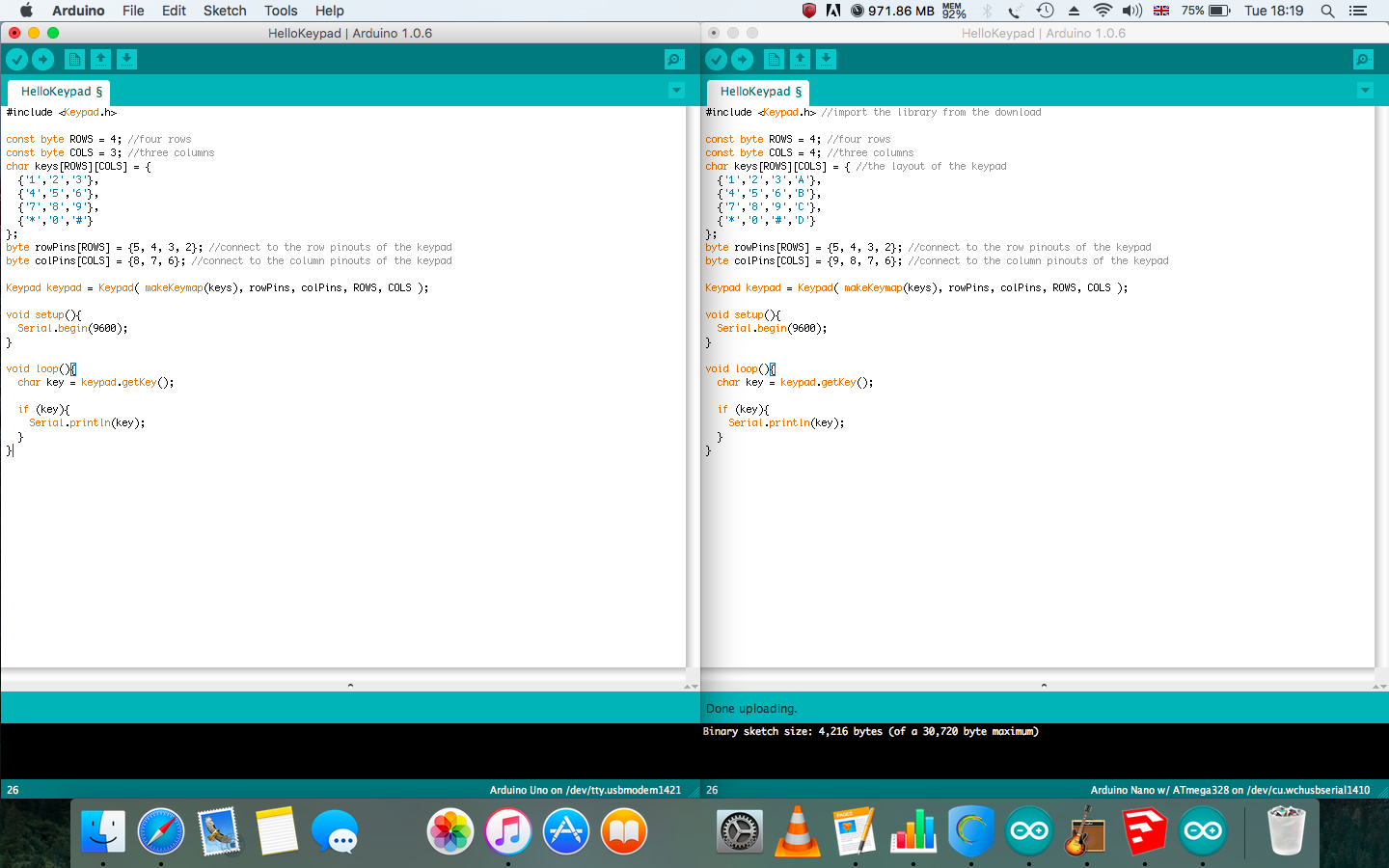Image resolution: width=1389 pixels, height=868 pixels.
Task: Select HelloKeypad tab in left window
Action: (60, 92)
